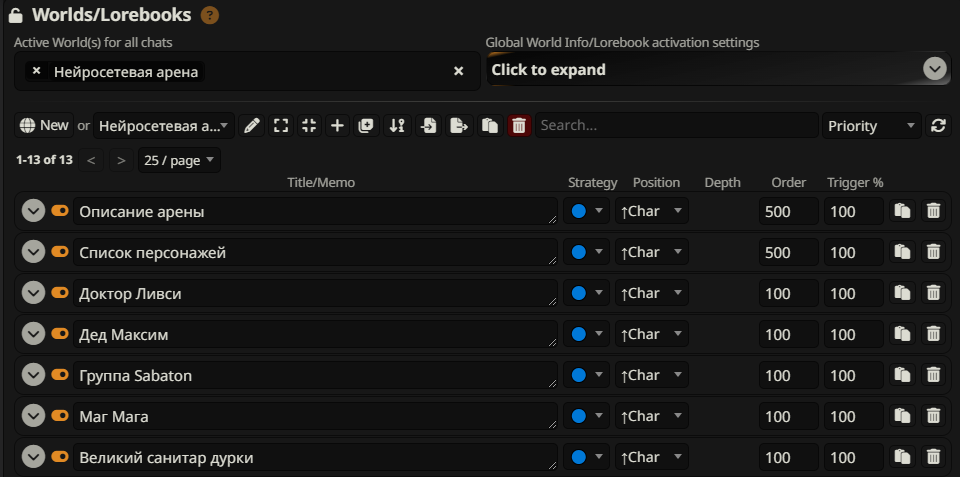Toggle the Группа Sabaton entry switch
Viewport: 960px width, 477px height.
coord(60,375)
